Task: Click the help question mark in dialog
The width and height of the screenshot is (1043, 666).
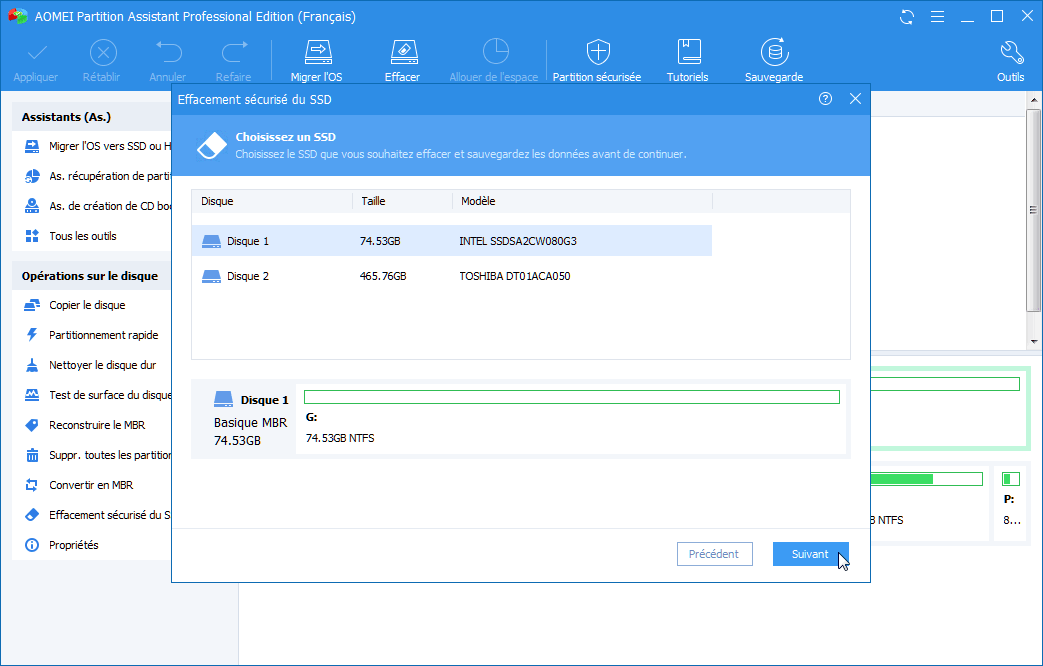Action: click(x=825, y=99)
